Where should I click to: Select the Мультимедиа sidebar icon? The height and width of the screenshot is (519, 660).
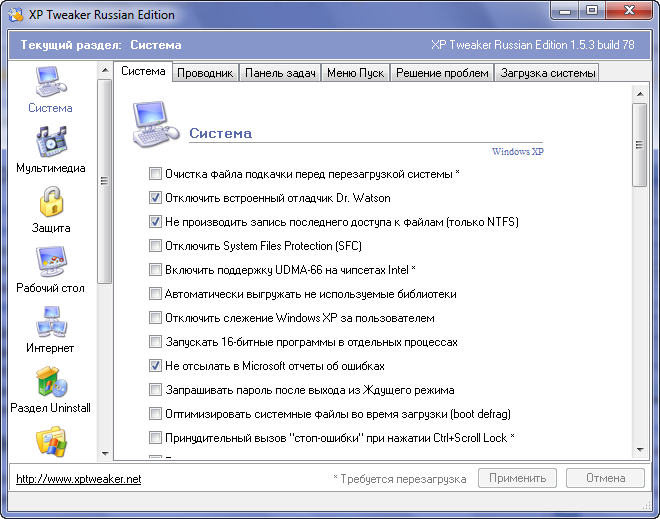pos(50,142)
